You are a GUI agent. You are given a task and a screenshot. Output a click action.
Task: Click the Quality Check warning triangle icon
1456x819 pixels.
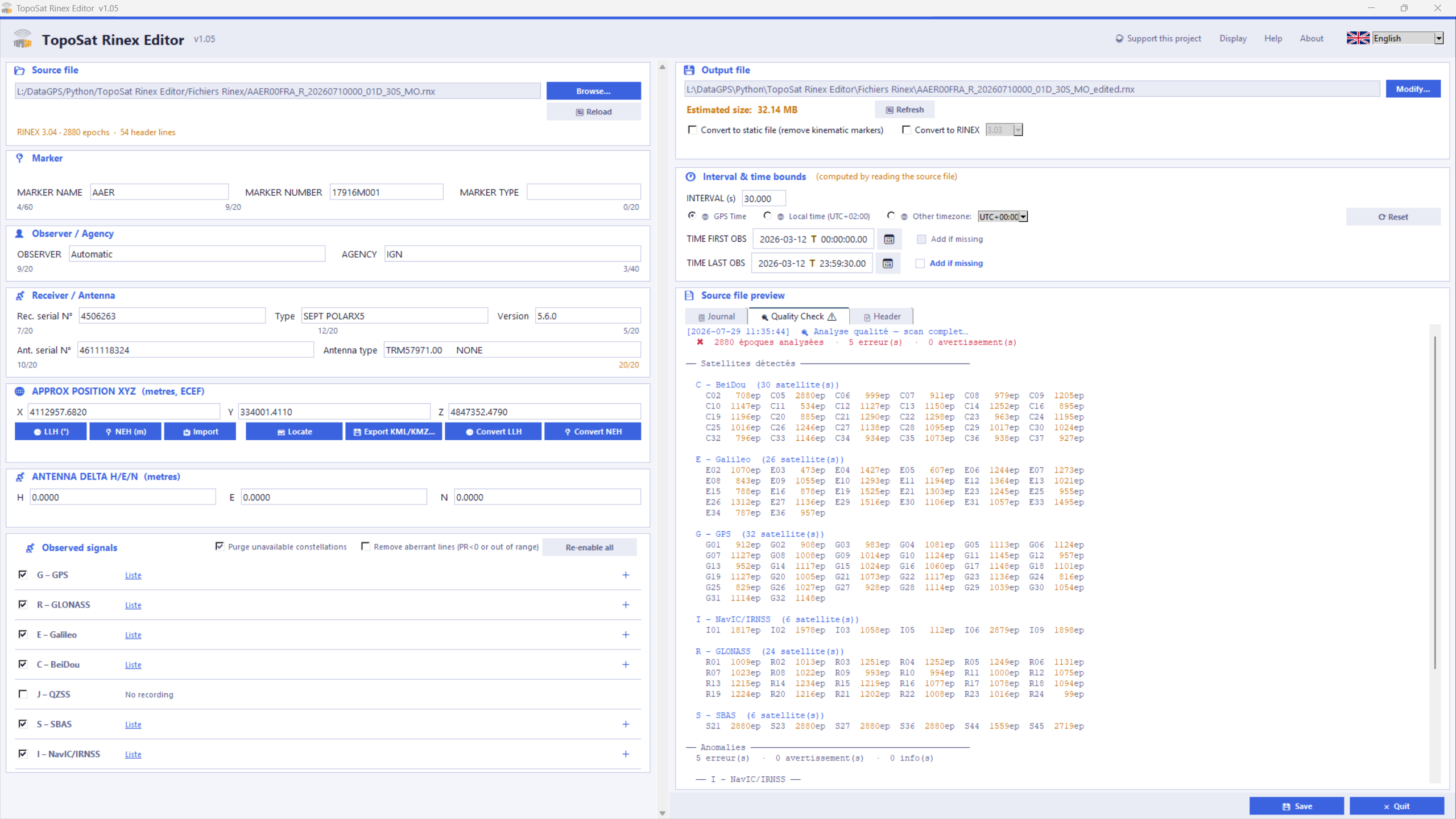coord(832,317)
